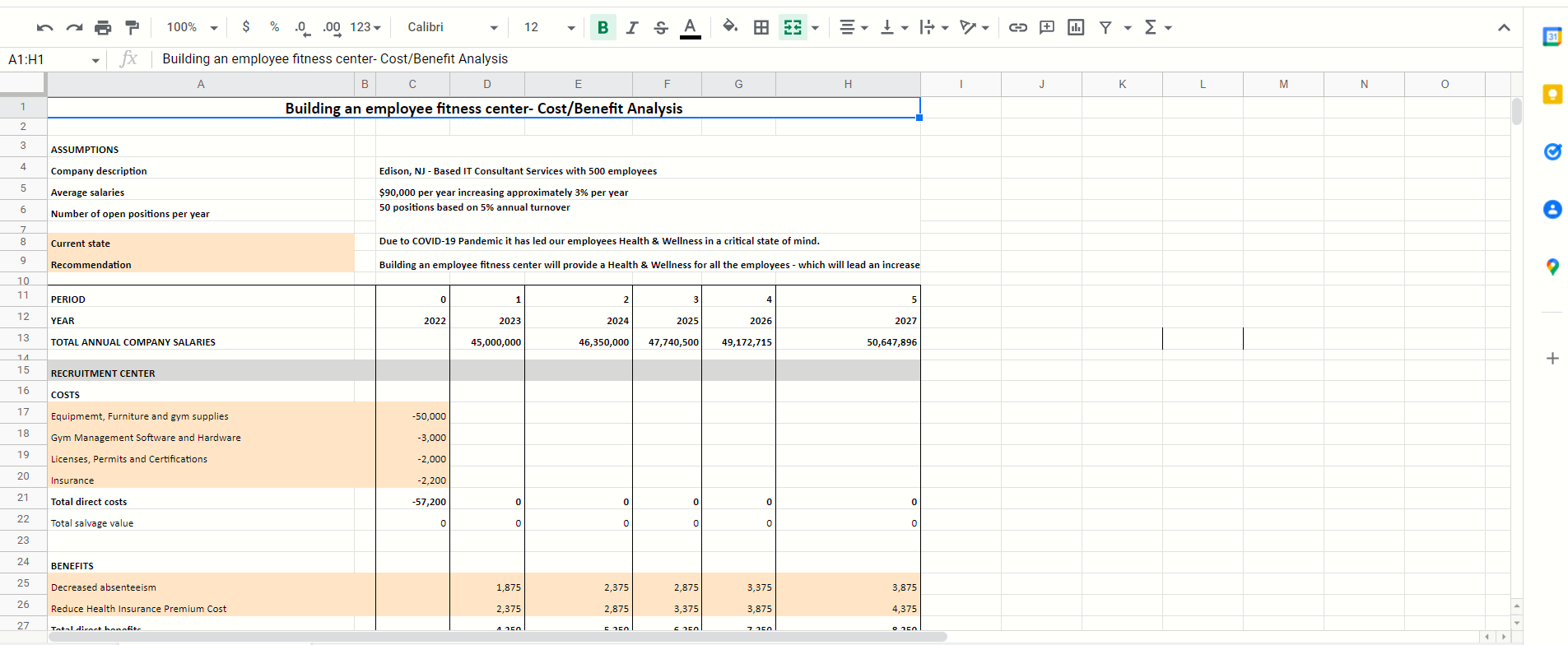Click the scroll down arrow
This screenshot has height=645, width=1568.
[x=1516, y=623]
